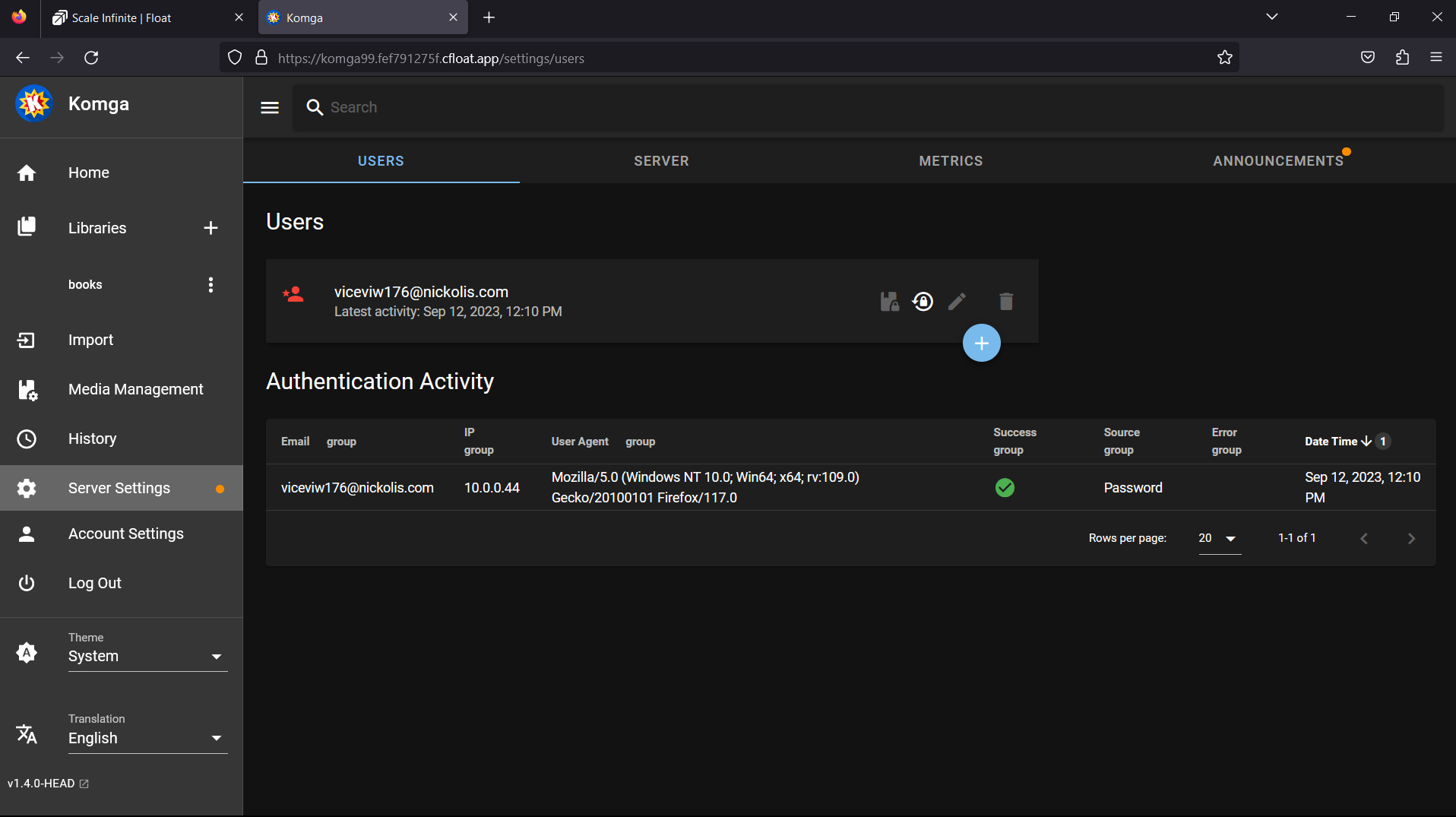Click viceviw176@nickolis.com in authentication table
1456x817 pixels.
(357, 488)
